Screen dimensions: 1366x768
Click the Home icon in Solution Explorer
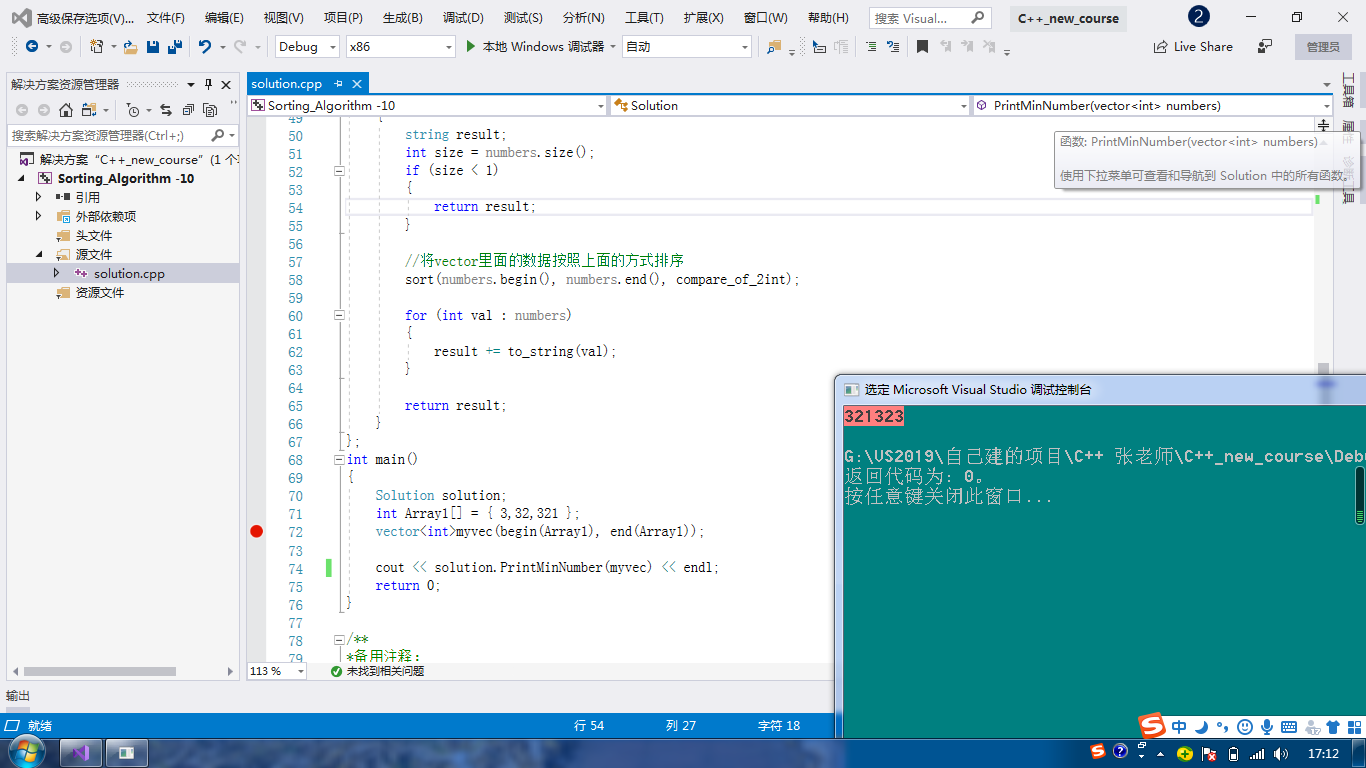[x=65, y=110]
